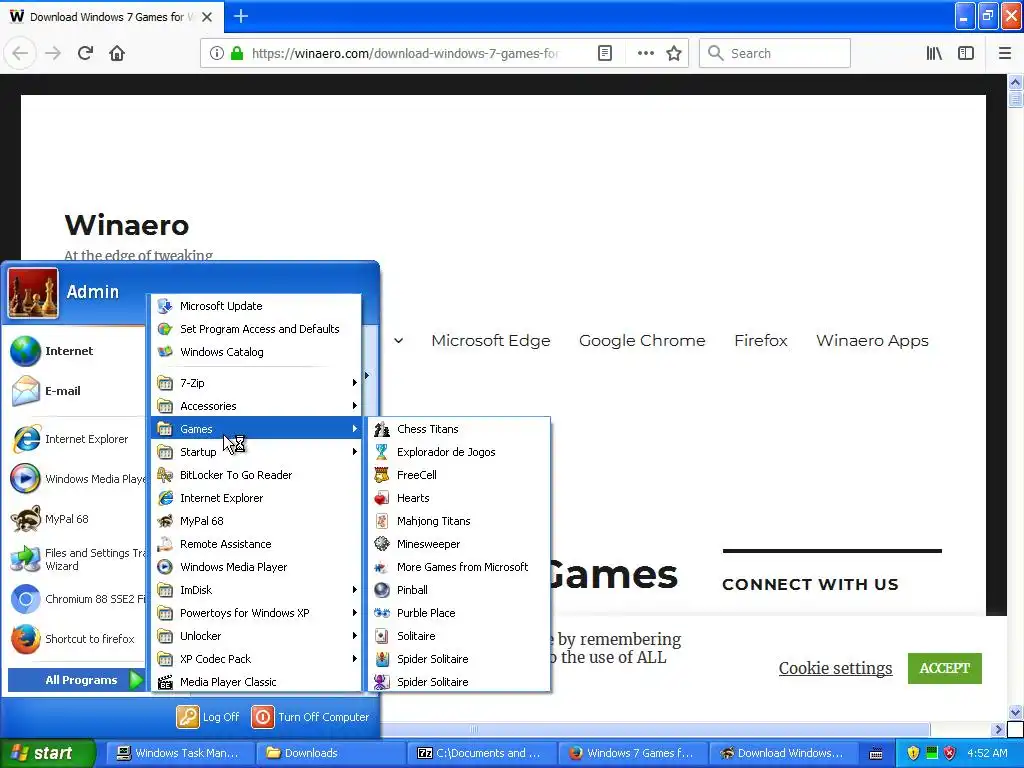Open Windows Catalog entry
Image resolution: width=1024 pixels, height=768 pixels.
tap(256, 352)
